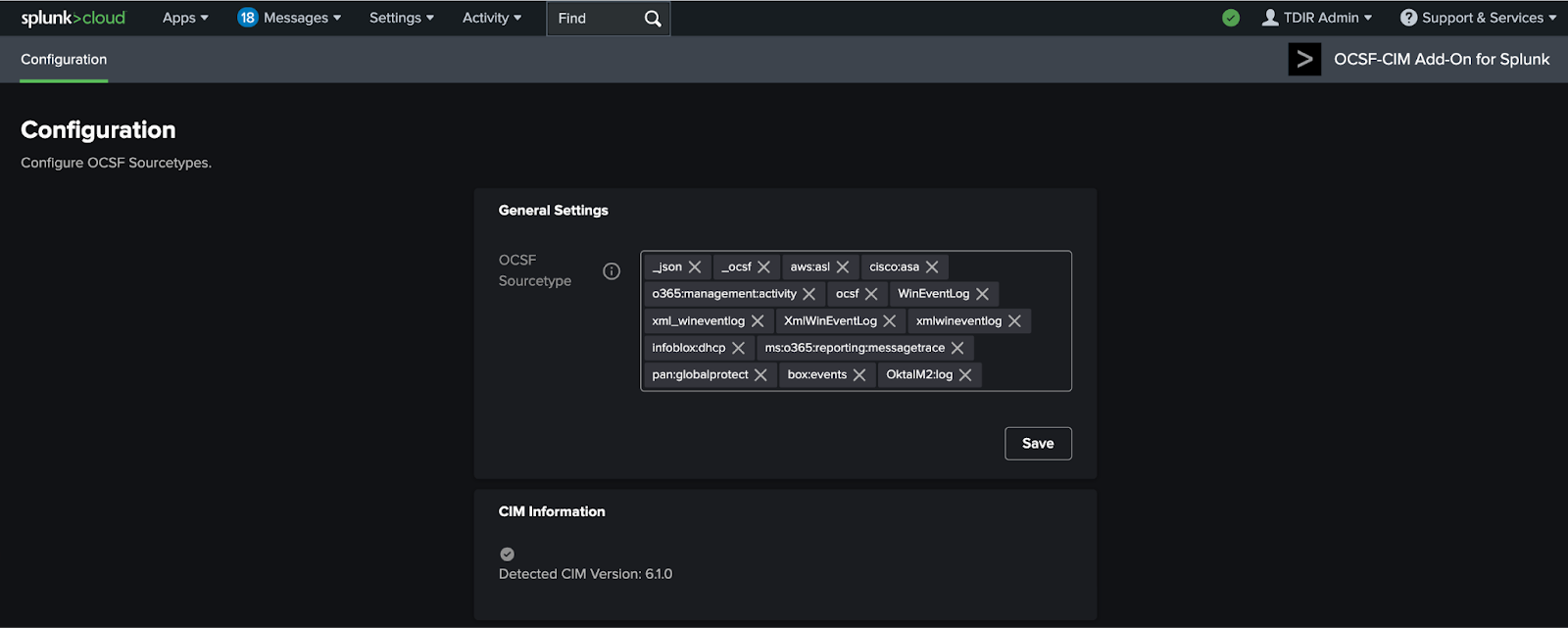Screen dimensions: 1568x628
Task: Click the info icon beside OCSF Sourcetype
Action: [x=612, y=271]
